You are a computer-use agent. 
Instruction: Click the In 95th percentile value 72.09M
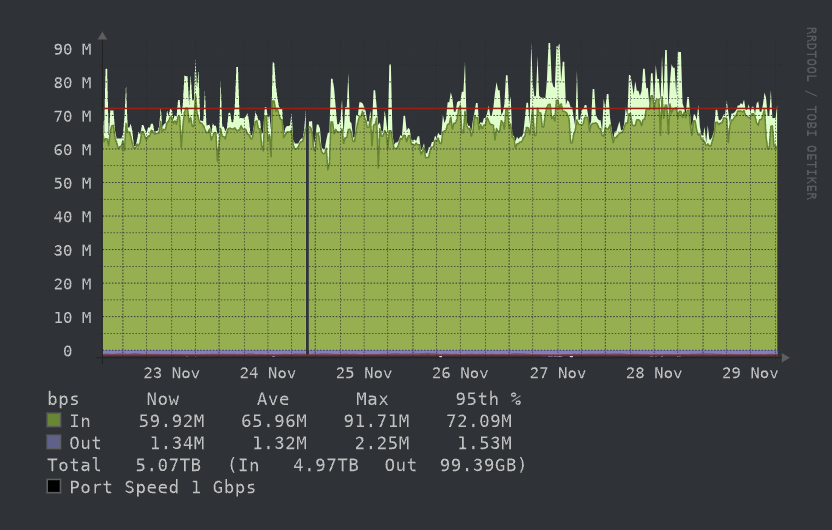click(x=479, y=421)
